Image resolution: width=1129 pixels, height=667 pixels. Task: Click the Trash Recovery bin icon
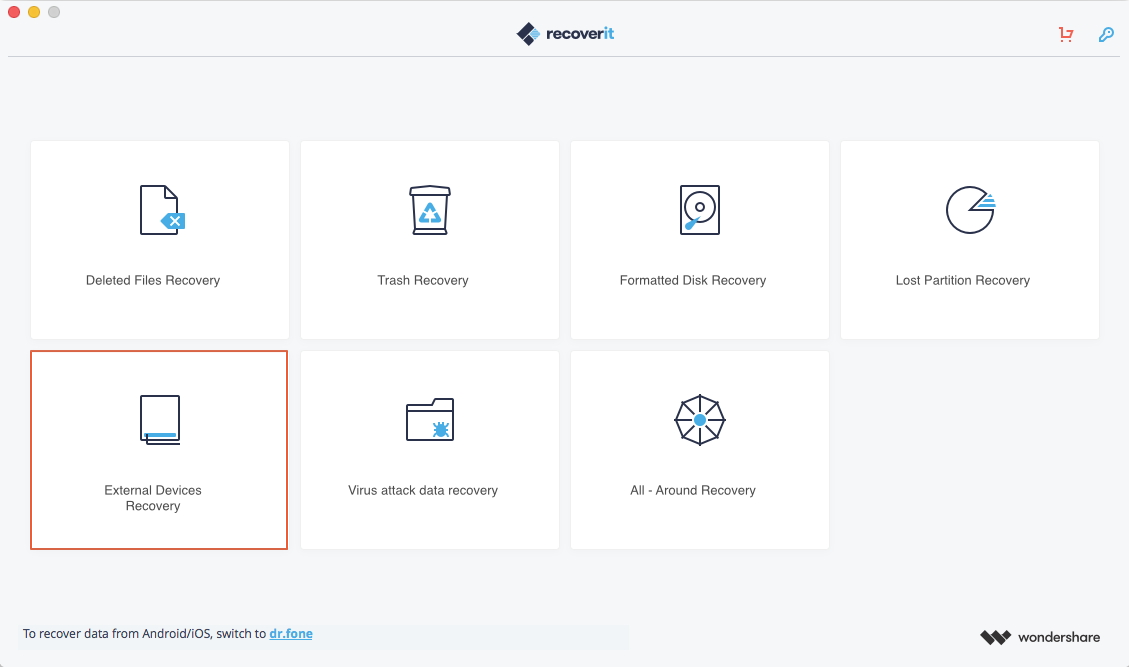tap(430, 210)
